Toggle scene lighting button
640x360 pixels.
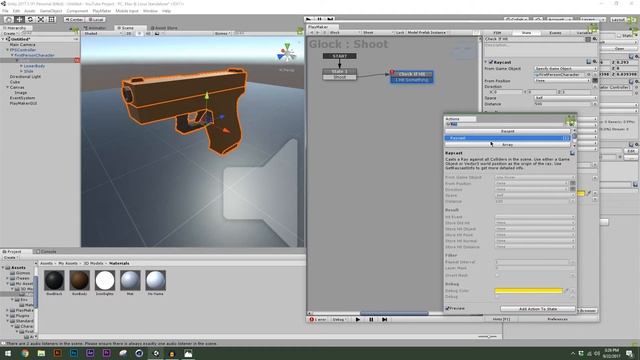[x=140, y=33]
